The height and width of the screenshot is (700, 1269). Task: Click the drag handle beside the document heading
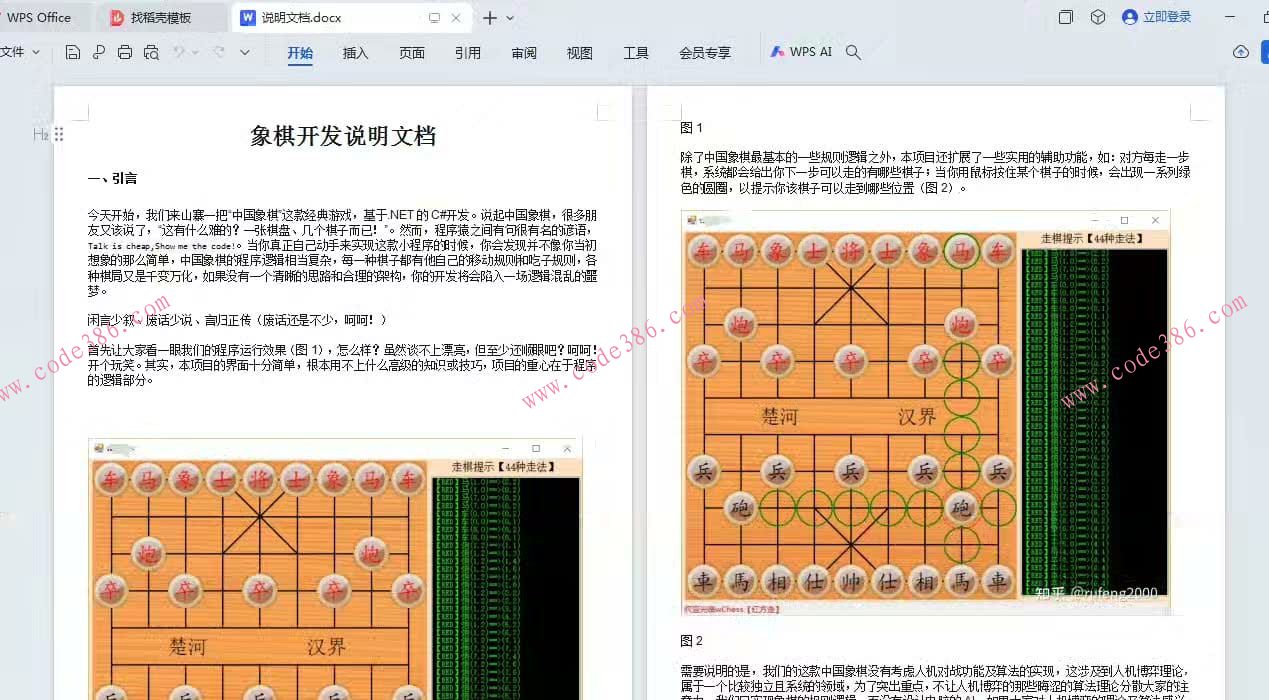58,134
